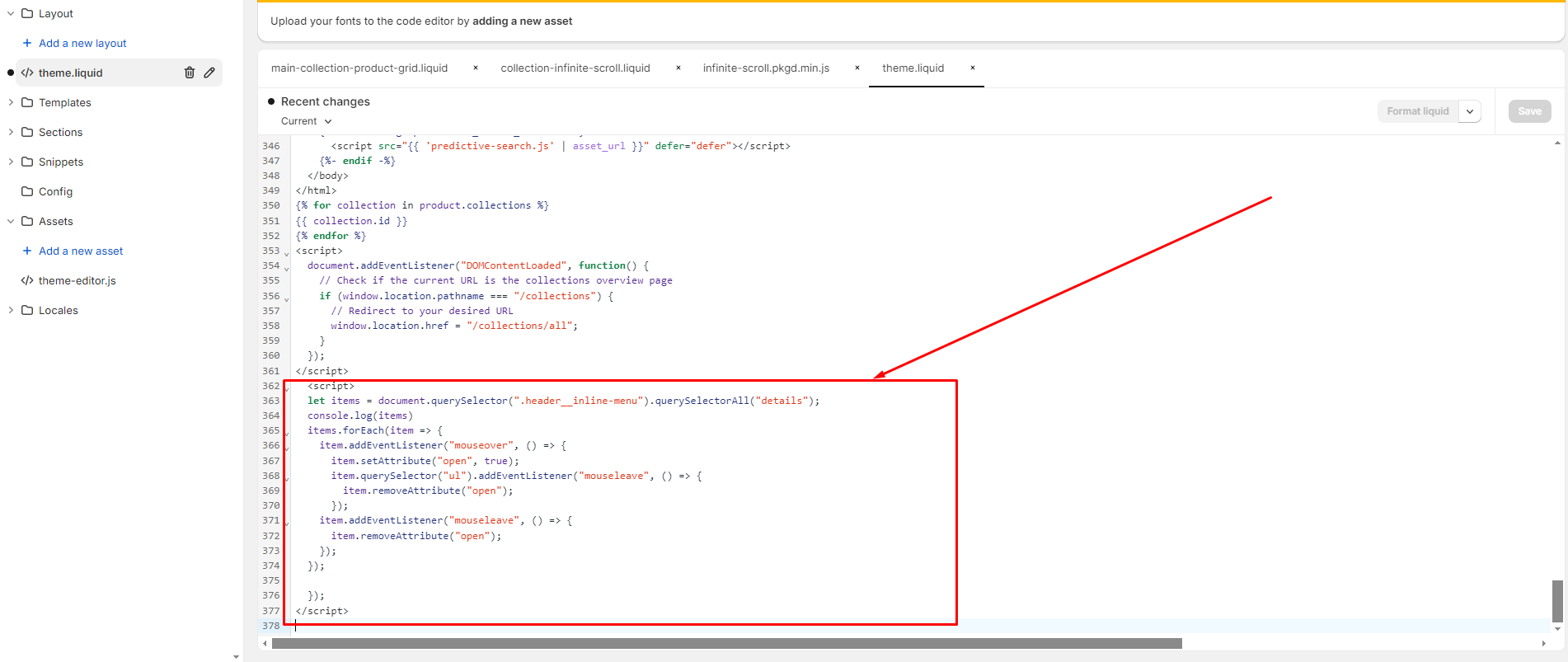Screen dimensions: 1568x662
Task: Close the infinite-scroll.pkgd.min.js tab
Action: pyautogui.click(x=857, y=68)
